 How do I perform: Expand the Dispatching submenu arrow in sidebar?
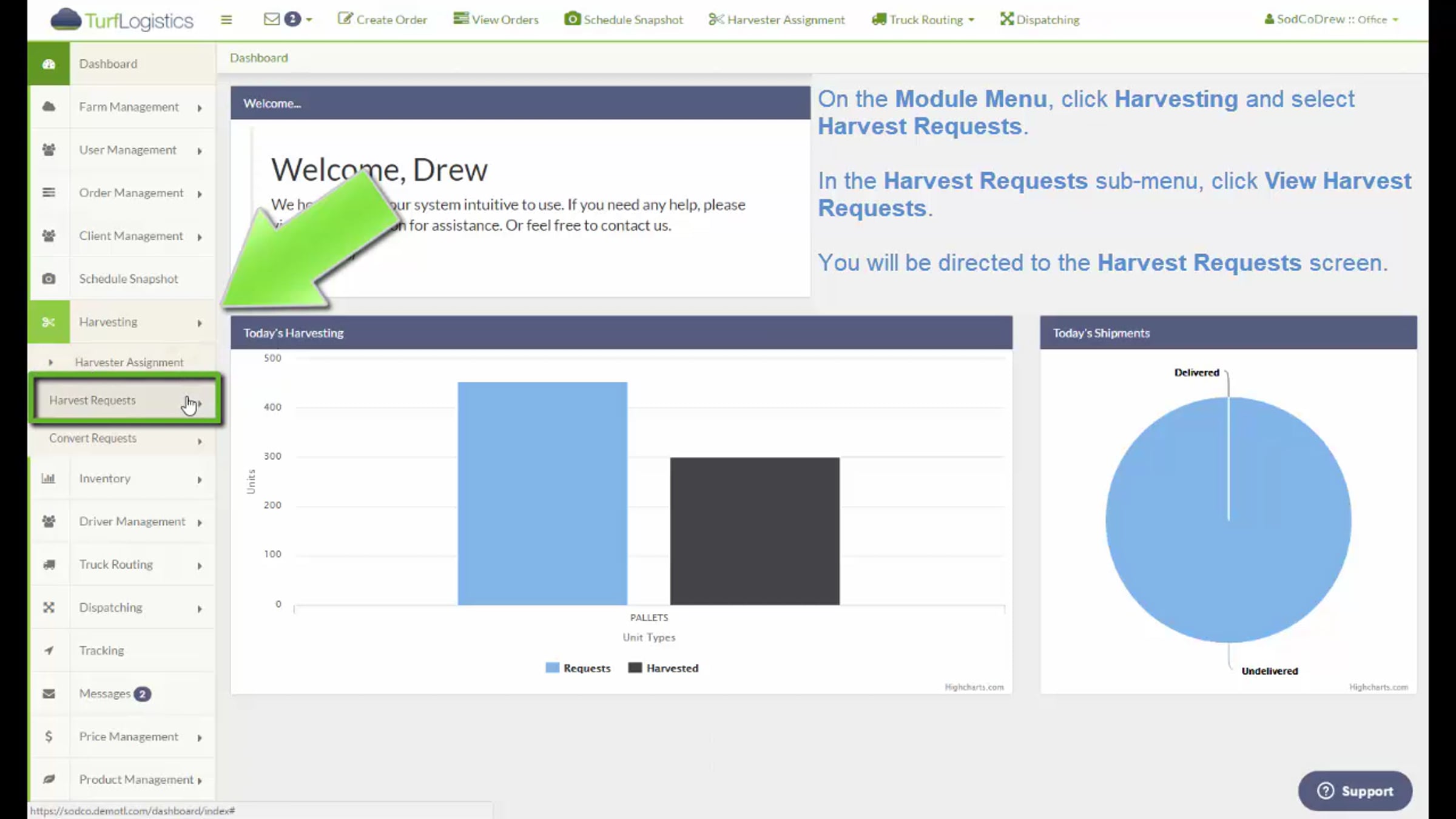point(200,609)
